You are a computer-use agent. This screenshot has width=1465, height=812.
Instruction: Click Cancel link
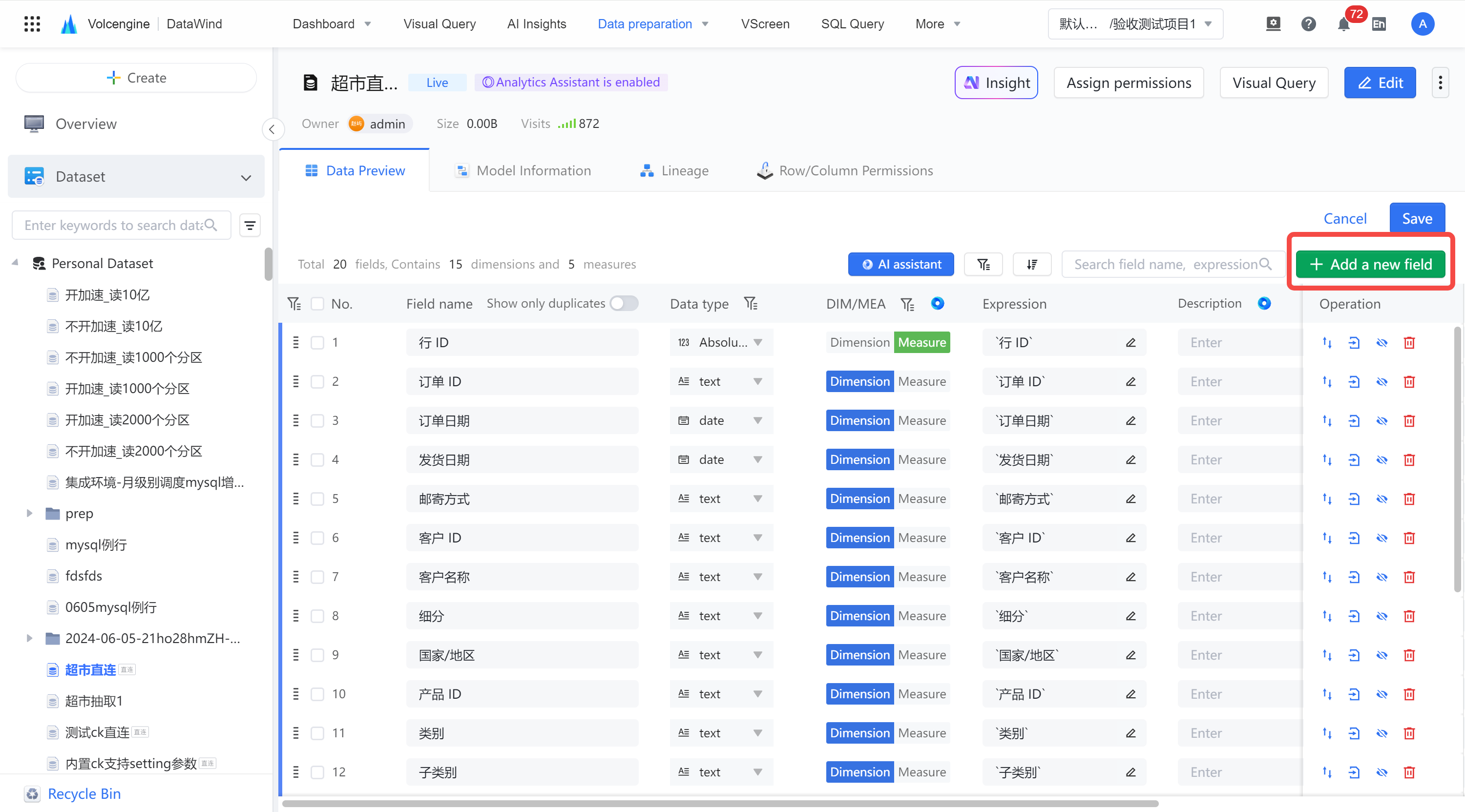[1344, 219]
